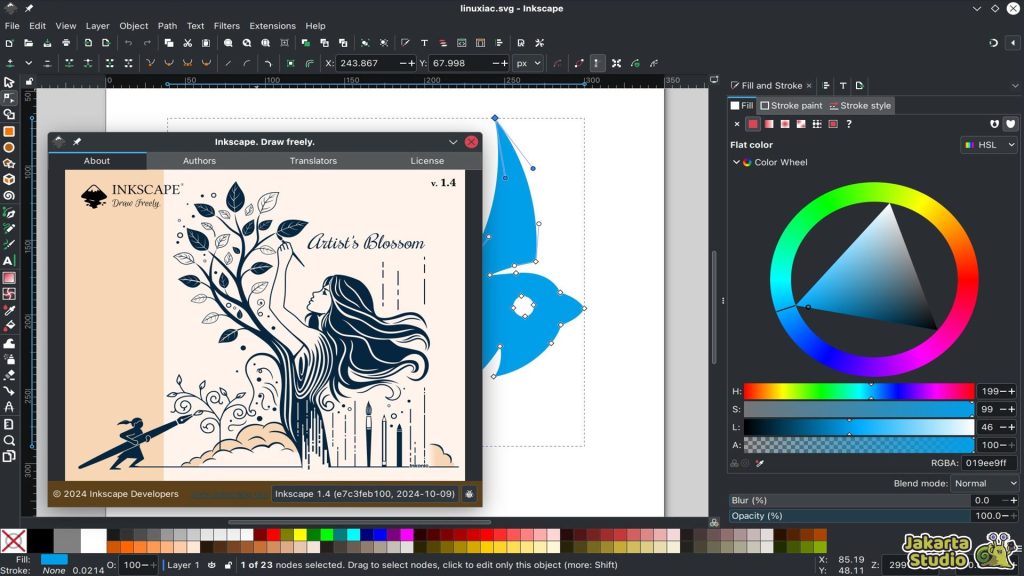This screenshot has height=576, width=1024.
Task: Toggle pin on the About dialog
Action: (77, 142)
